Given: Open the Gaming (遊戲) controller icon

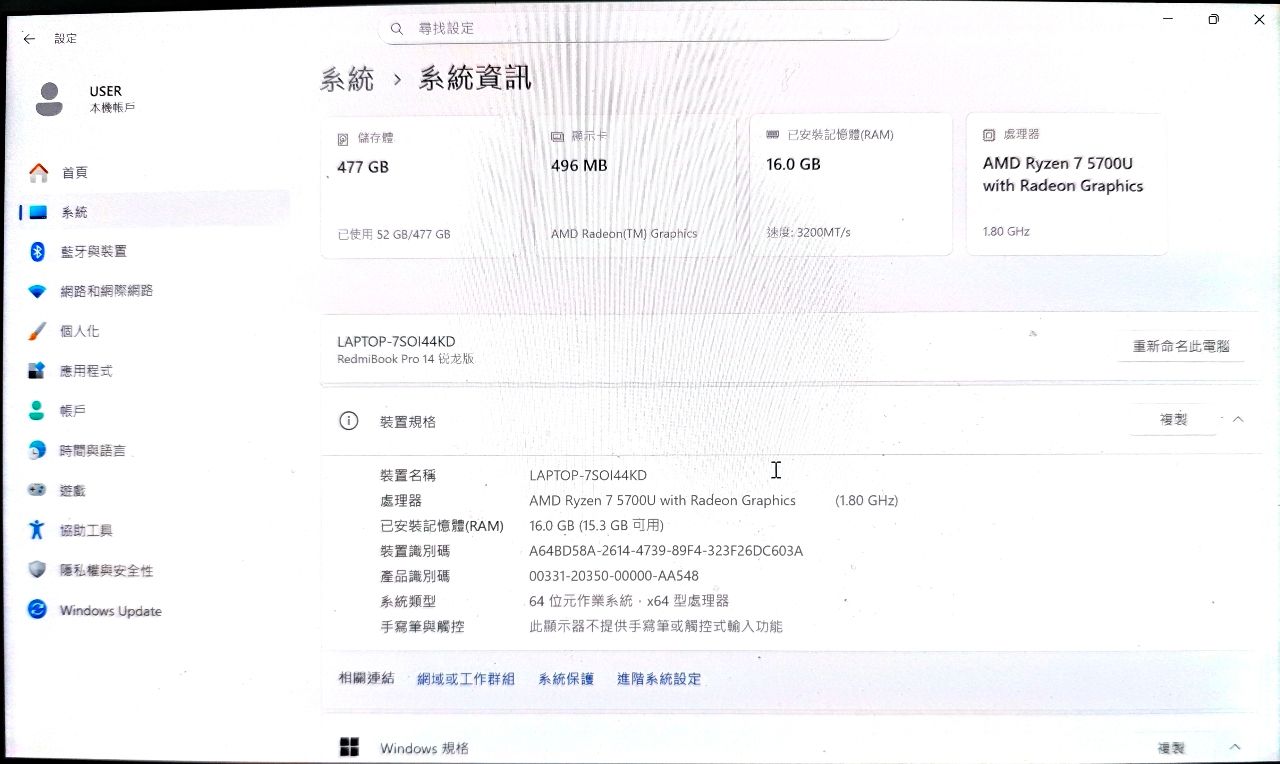Looking at the screenshot, I should point(38,491).
